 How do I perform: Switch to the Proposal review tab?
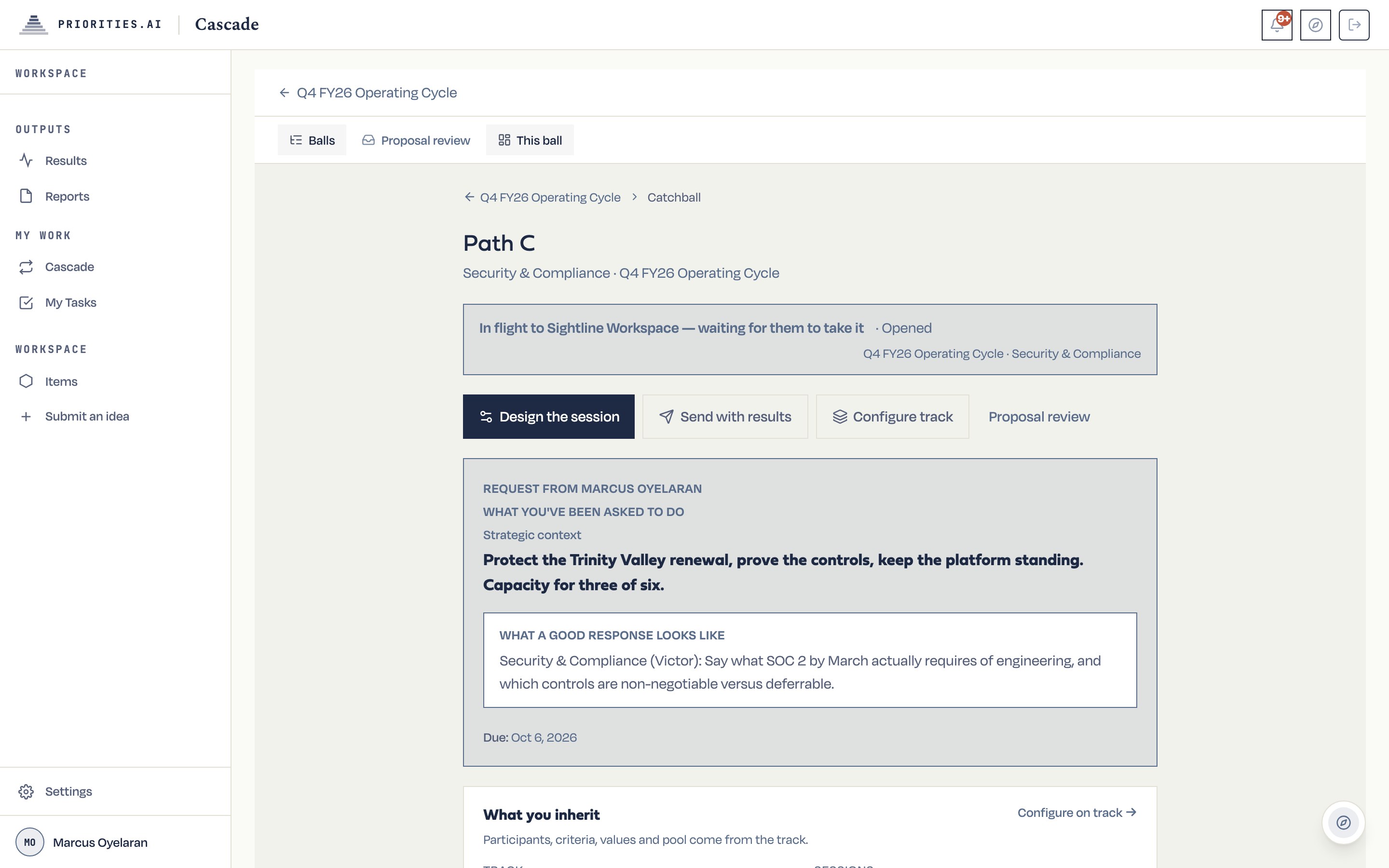(416, 140)
